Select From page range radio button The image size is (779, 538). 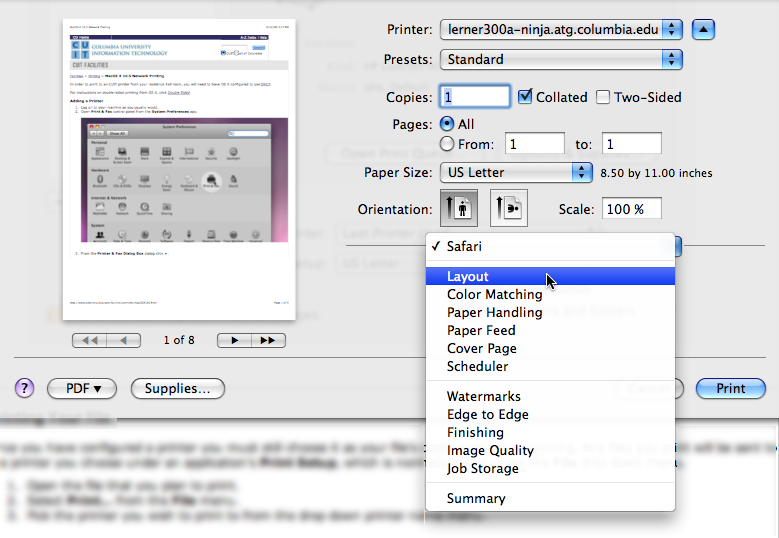pos(447,144)
